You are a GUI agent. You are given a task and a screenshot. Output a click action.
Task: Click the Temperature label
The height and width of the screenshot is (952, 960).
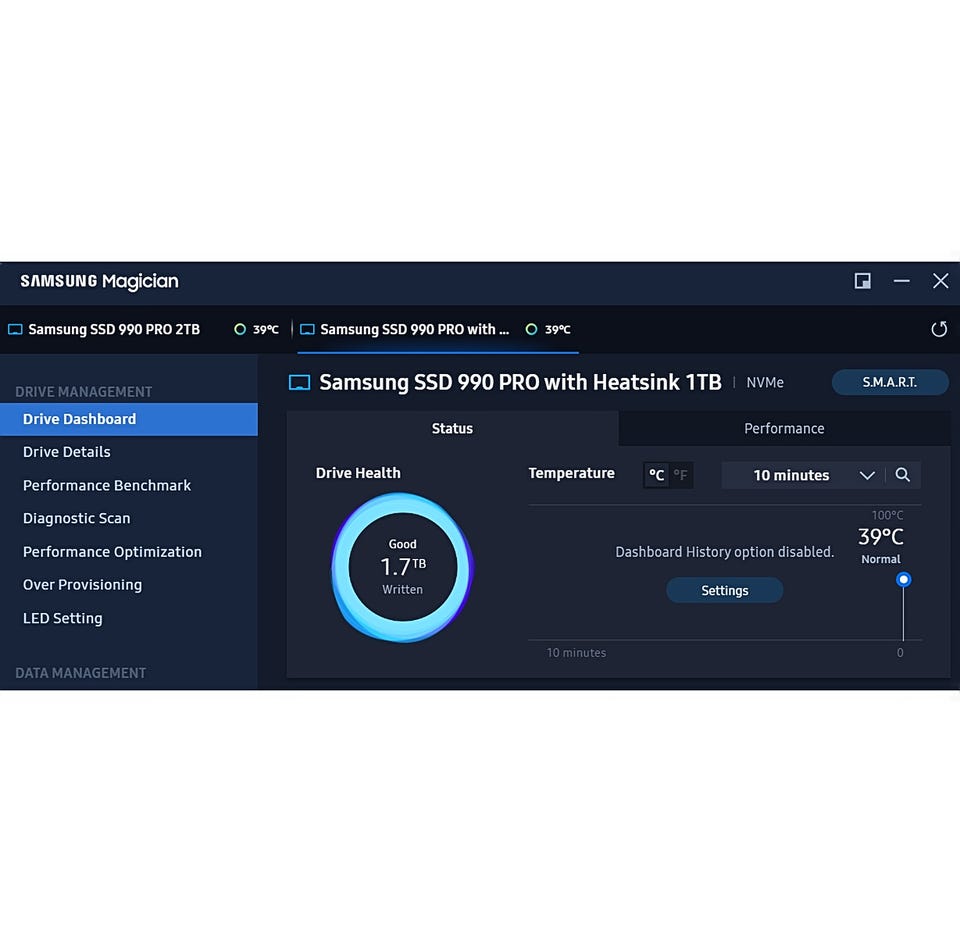coord(571,473)
